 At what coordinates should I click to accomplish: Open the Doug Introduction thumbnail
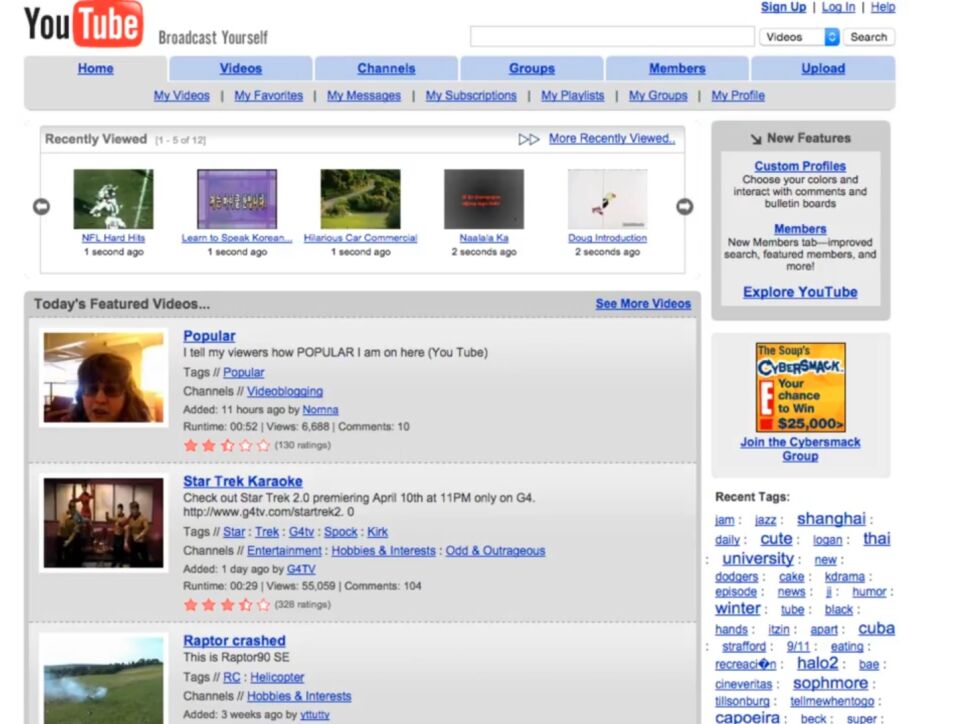[607, 199]
